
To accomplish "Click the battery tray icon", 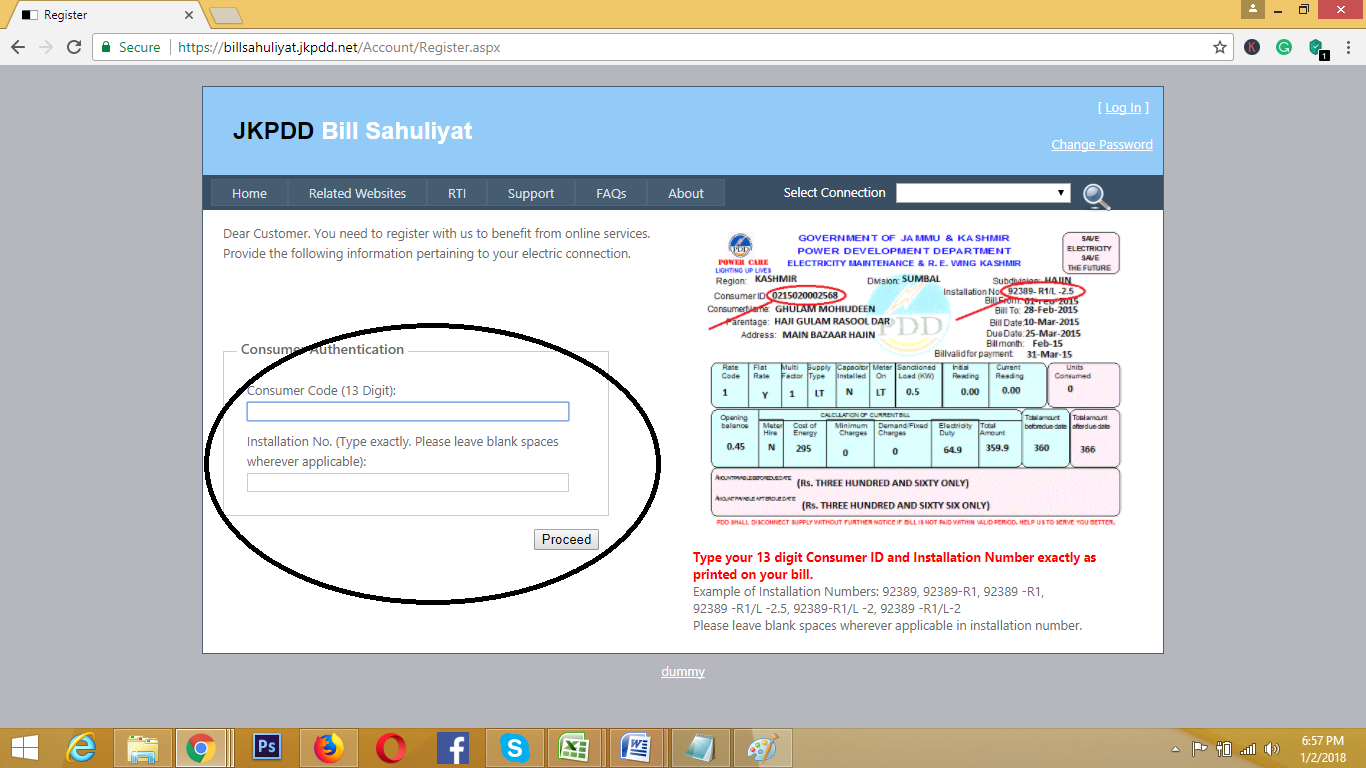I will coord(1224,748).
